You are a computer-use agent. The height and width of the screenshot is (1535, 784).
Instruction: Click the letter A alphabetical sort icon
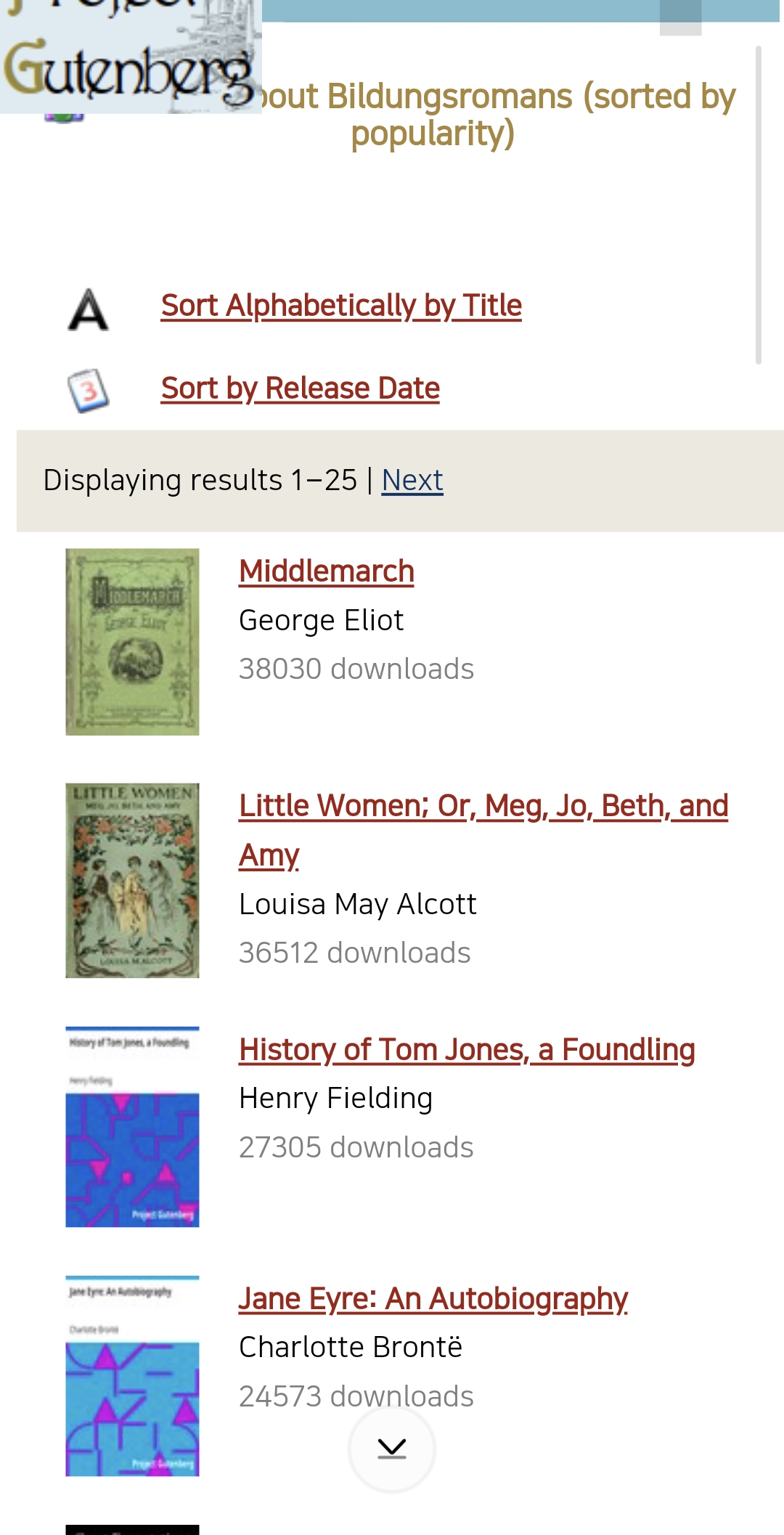(x=88, y=309)
